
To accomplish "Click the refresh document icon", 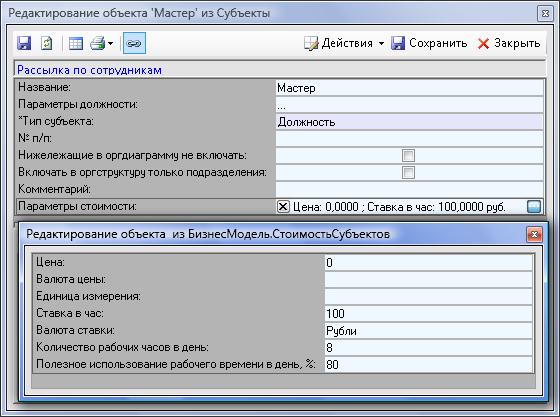I will [47, 43].
